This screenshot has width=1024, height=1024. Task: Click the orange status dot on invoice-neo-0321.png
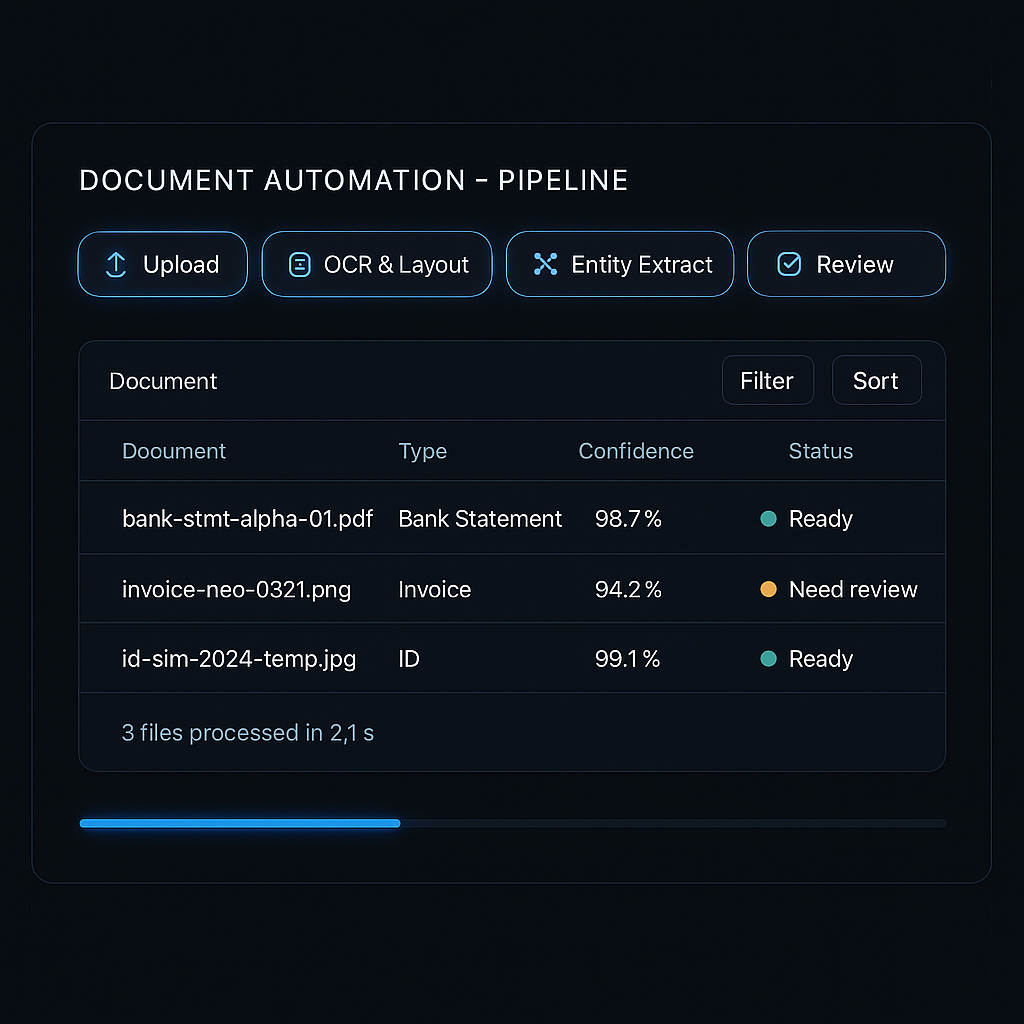(x=768, y=589)
